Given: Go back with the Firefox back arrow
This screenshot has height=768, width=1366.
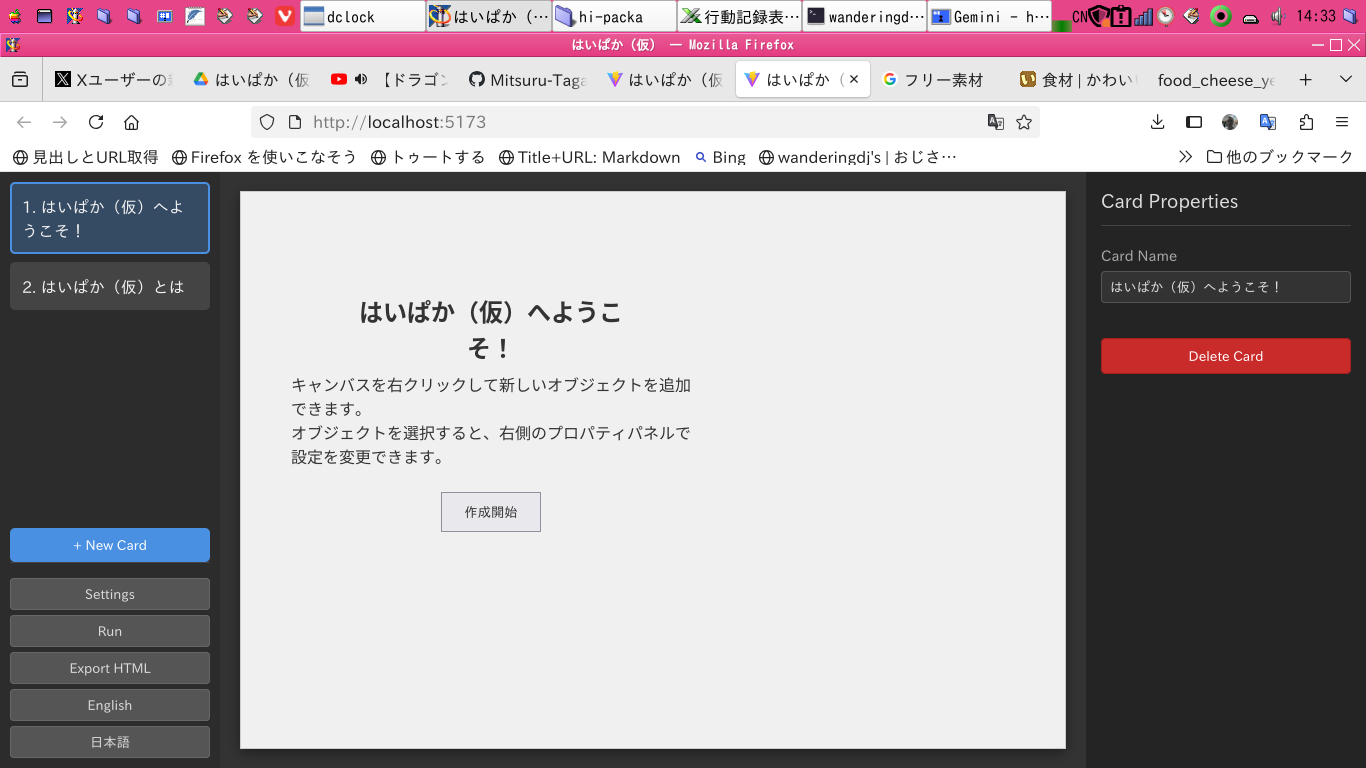Looking at the screenshot, I should point(24,122).
